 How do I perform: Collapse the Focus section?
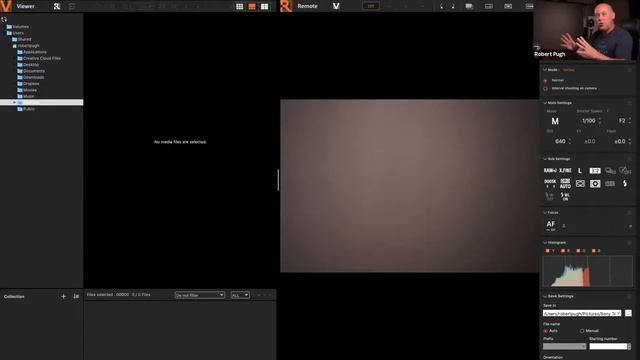pyautogui.click(x=545, y=213)
